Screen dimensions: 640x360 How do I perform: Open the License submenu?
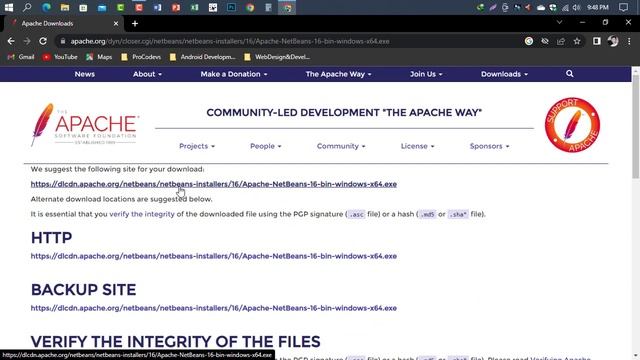click(418, 146)
